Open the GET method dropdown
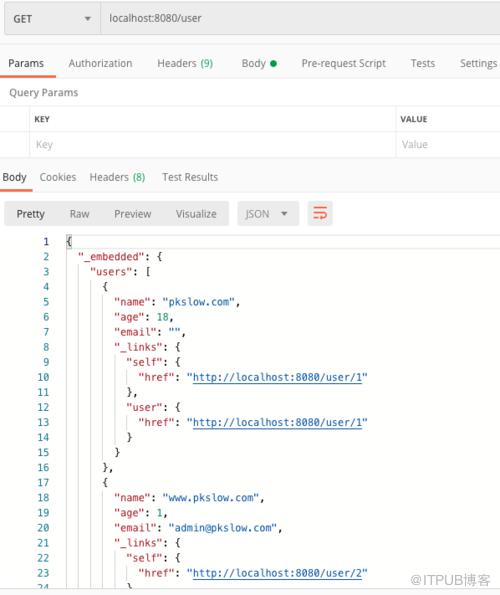The width and height of the screenshot is (500, 595). 52,19
